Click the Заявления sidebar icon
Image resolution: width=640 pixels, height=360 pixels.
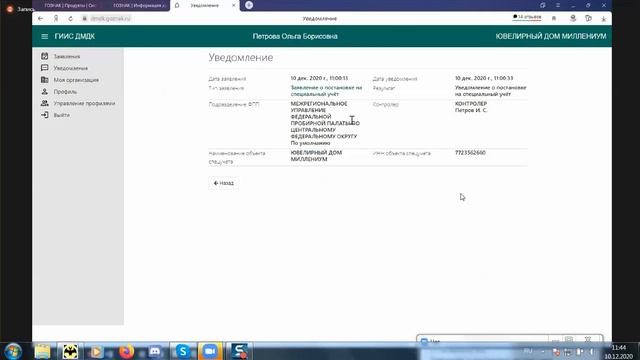coord(44,56)
